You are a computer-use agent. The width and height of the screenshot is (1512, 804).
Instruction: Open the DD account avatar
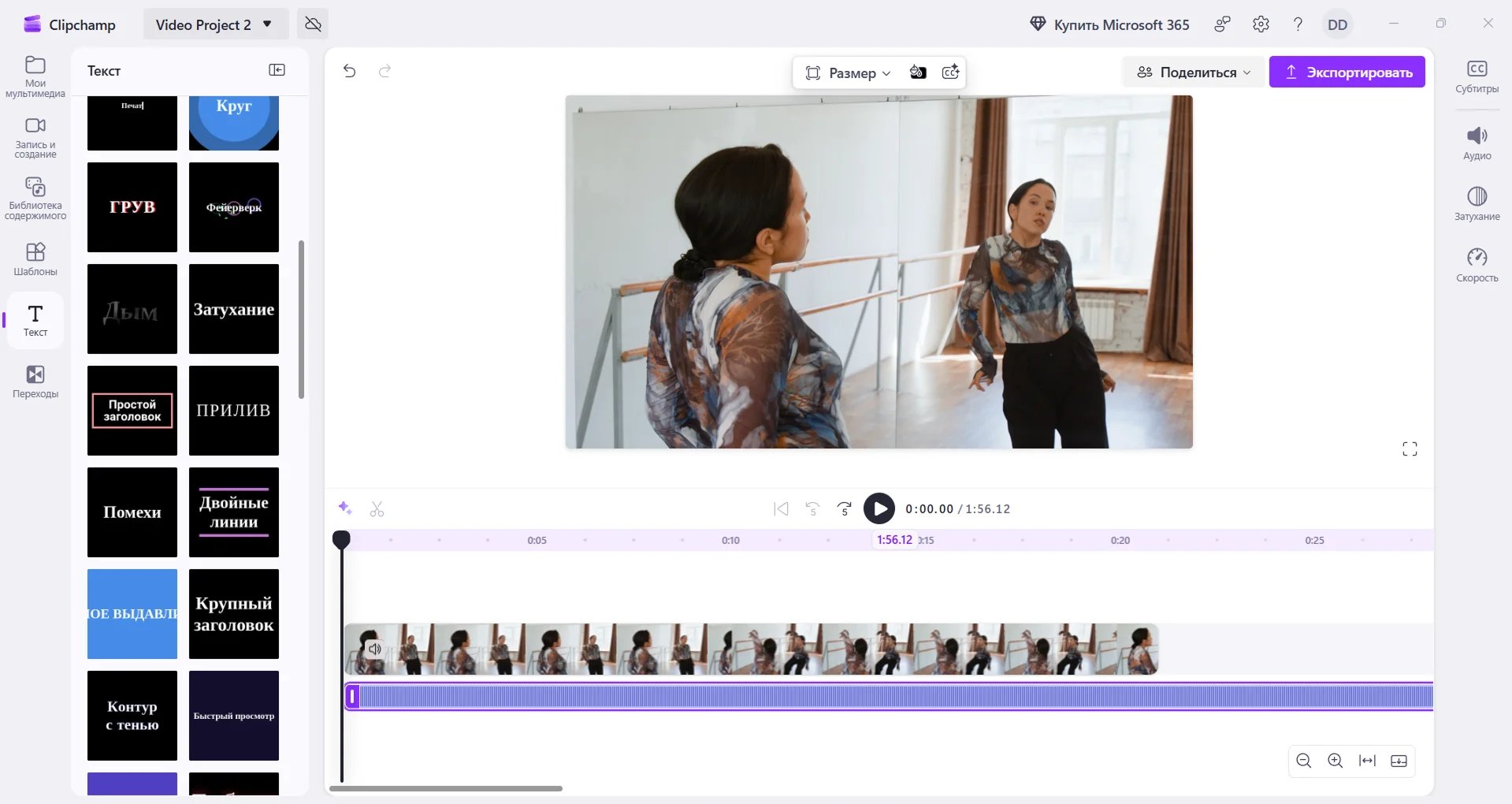1337,24
